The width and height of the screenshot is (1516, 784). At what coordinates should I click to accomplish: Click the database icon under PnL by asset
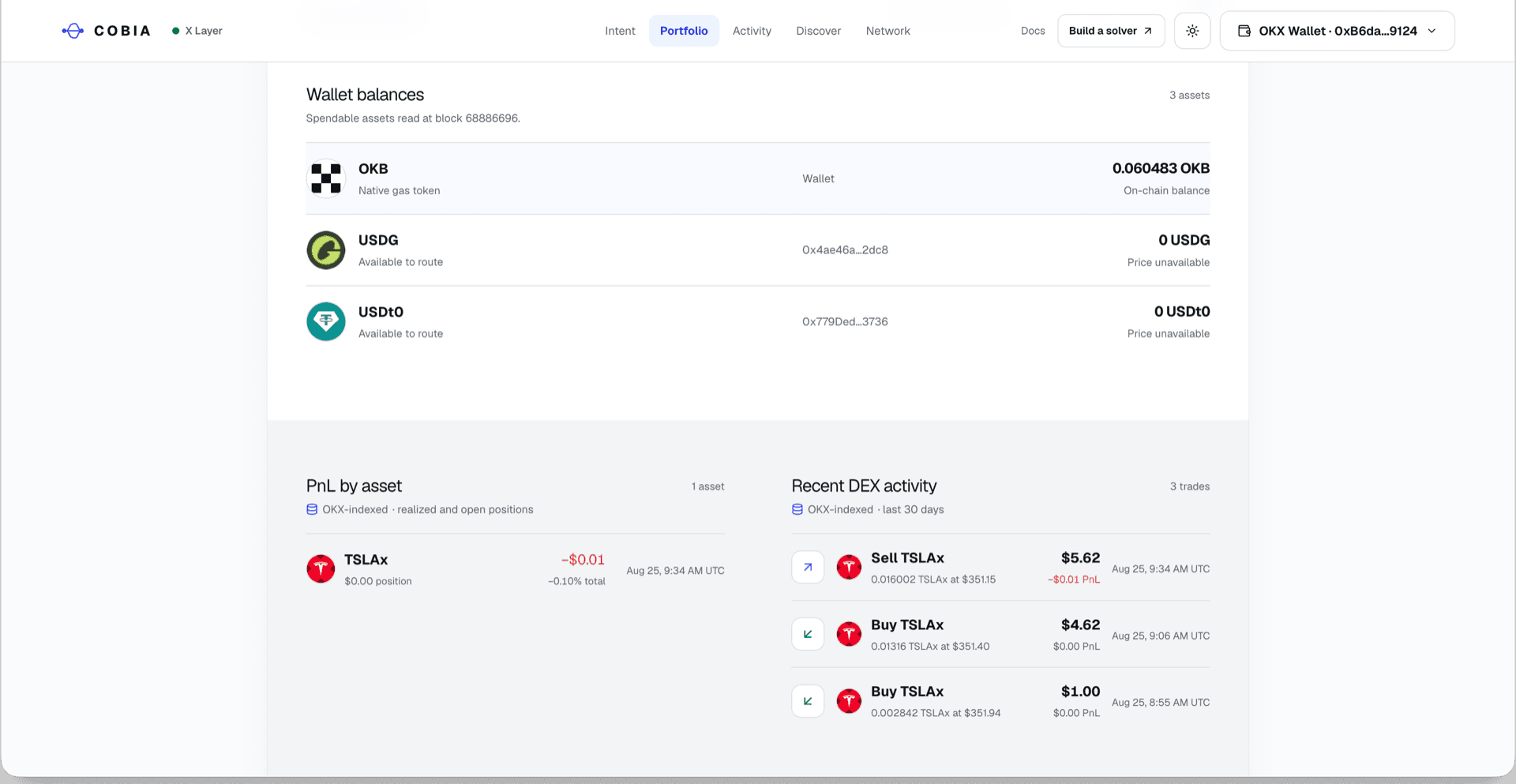[x=312, y=509]
